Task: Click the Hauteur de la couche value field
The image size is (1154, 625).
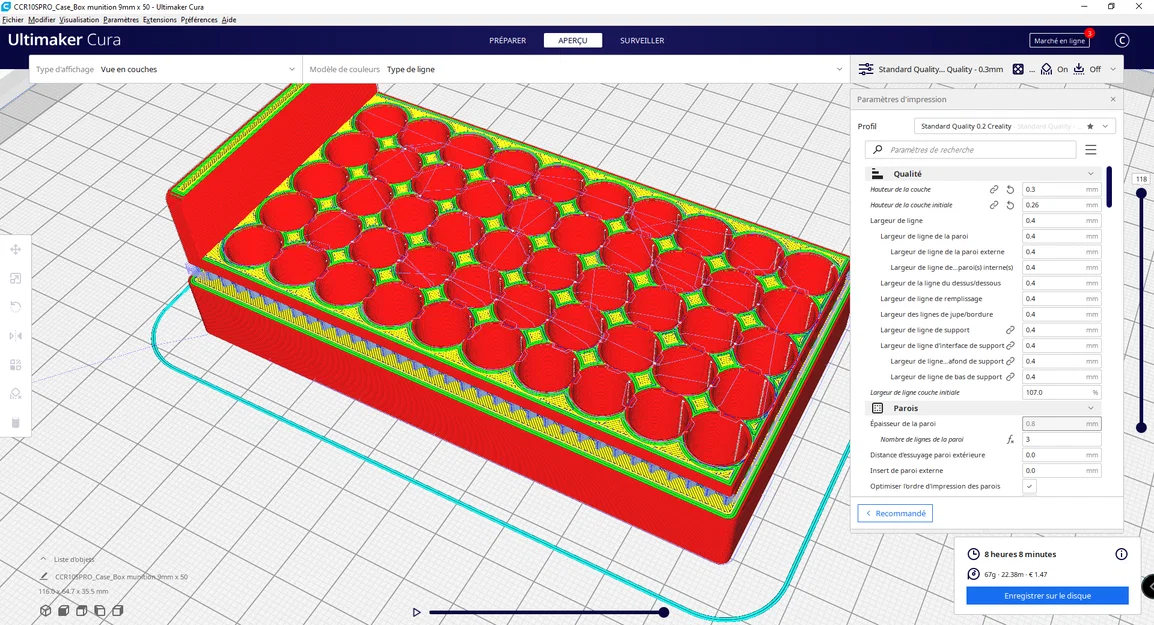Action: point(1061,189)
